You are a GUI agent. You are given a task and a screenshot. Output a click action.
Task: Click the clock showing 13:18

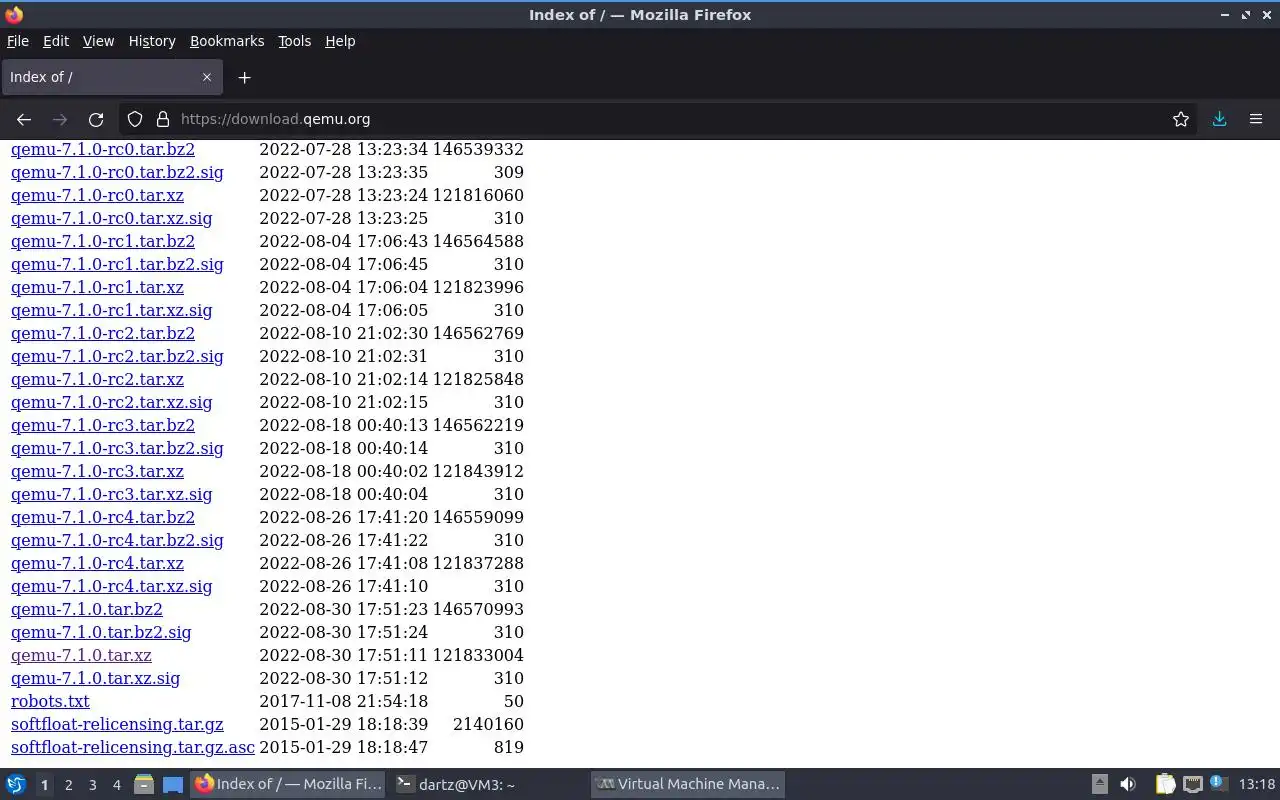pyautogui.click(x=1257, y=784)
